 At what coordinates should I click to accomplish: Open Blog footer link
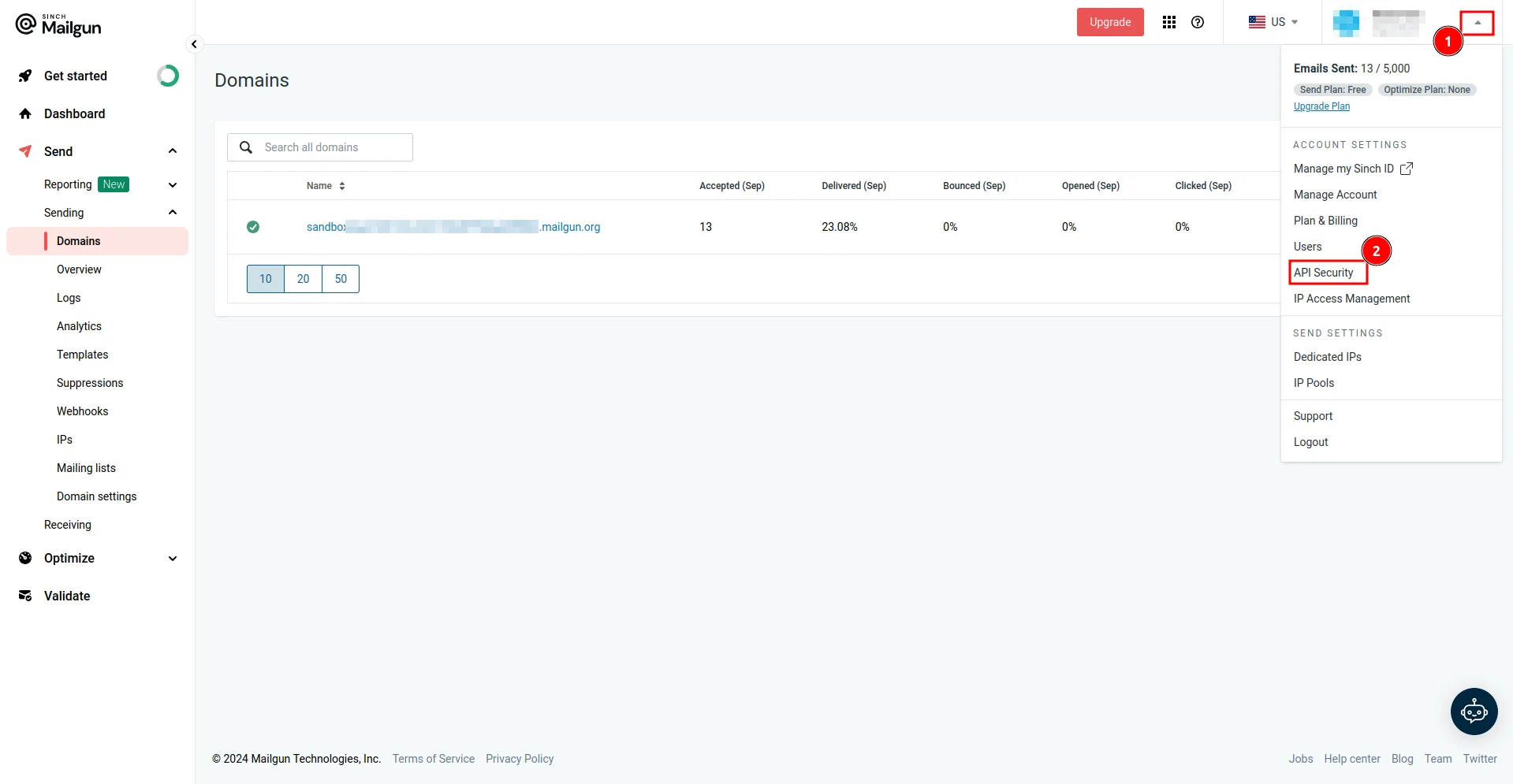(x=1402, y=759)
